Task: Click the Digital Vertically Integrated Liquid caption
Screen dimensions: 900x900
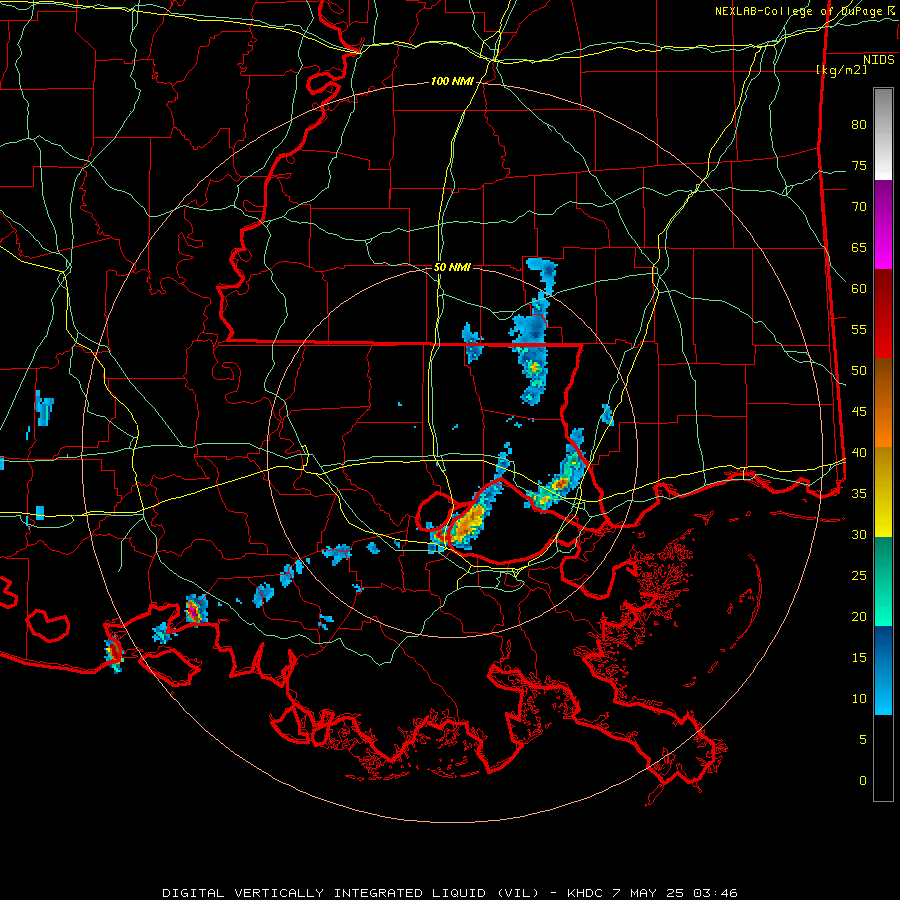Action: 449,893
